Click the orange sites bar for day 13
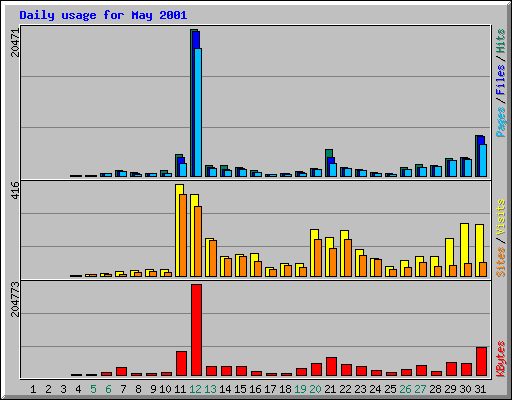Viewport: 512px width, 400px height. coord(213,258)
